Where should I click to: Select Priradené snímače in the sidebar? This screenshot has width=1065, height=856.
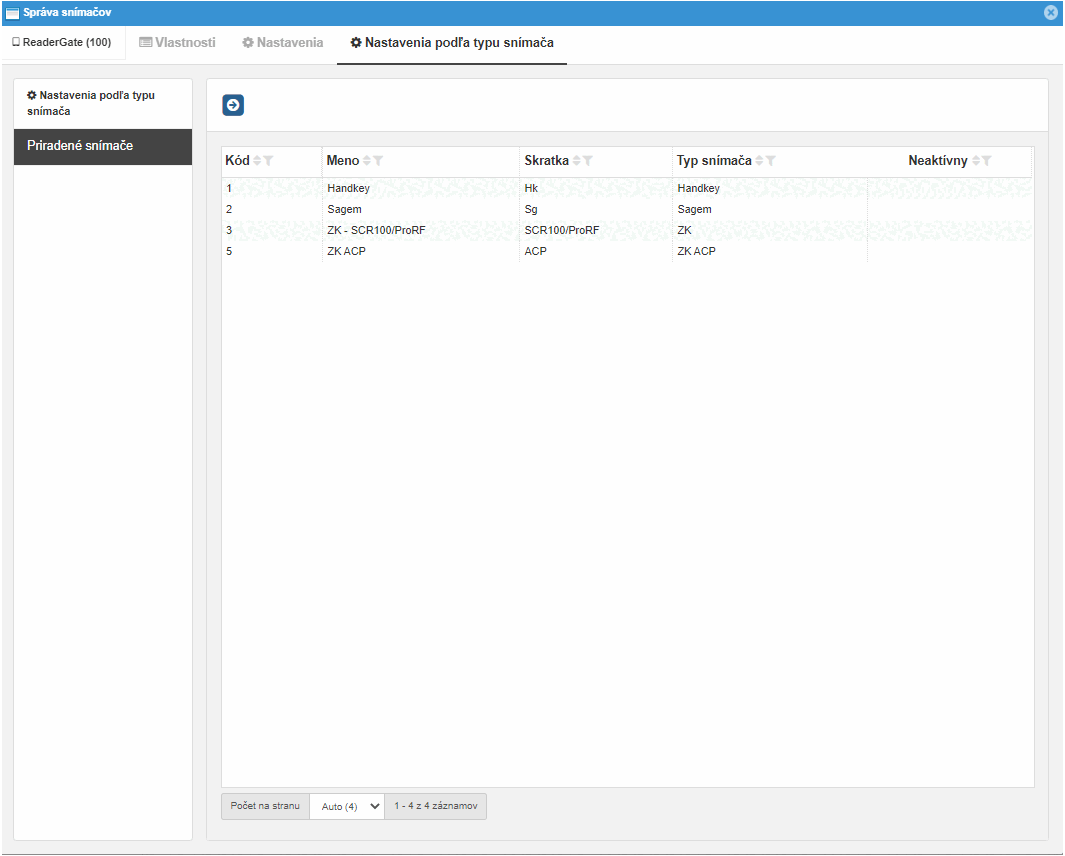(x=103, y=146)
